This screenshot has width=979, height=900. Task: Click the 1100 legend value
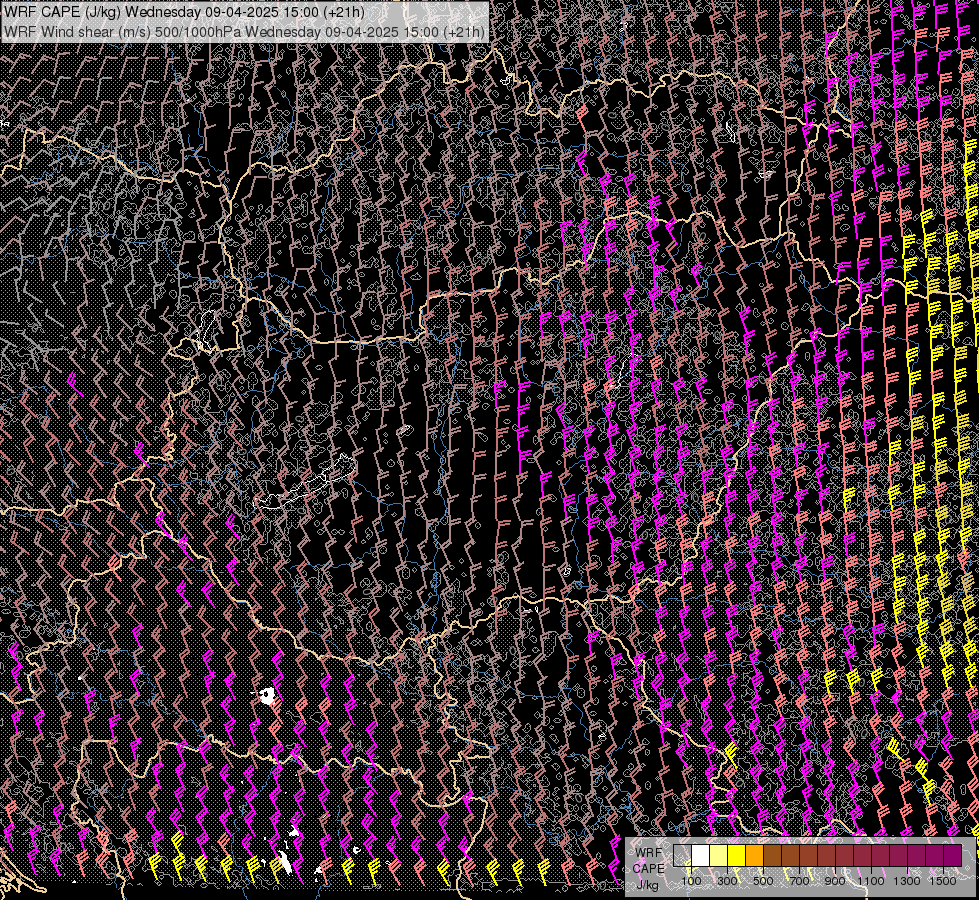coord(871,881)
